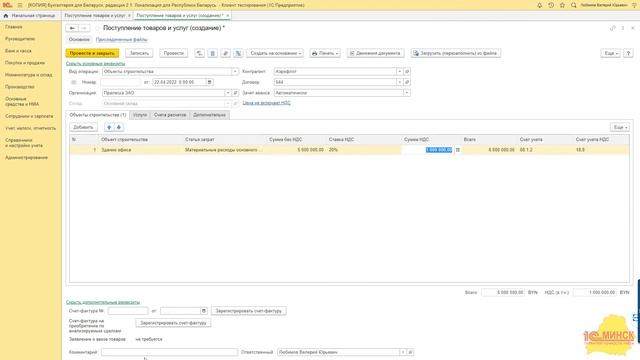Click Загрузить (перезаполнить) из файла button
This screenshot has width=640, height=360.
point(456,53)
